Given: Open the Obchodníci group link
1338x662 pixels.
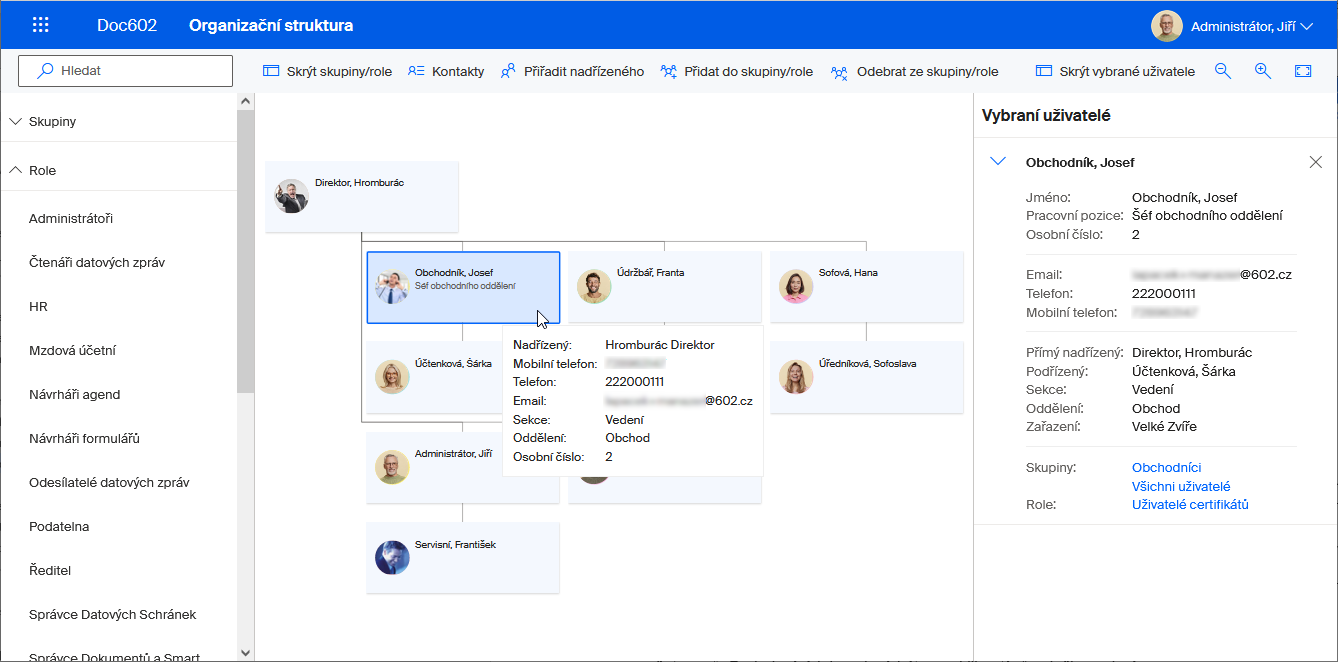Looking at the screenshot, I should point(1166,467).
